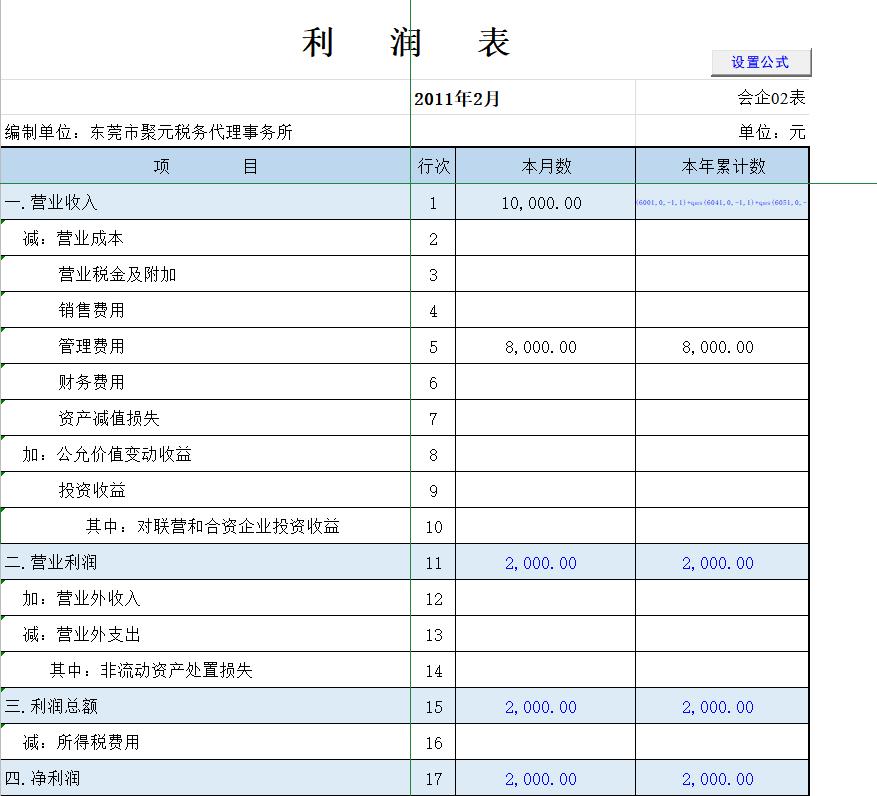Click the 设置公式 button

760,62
